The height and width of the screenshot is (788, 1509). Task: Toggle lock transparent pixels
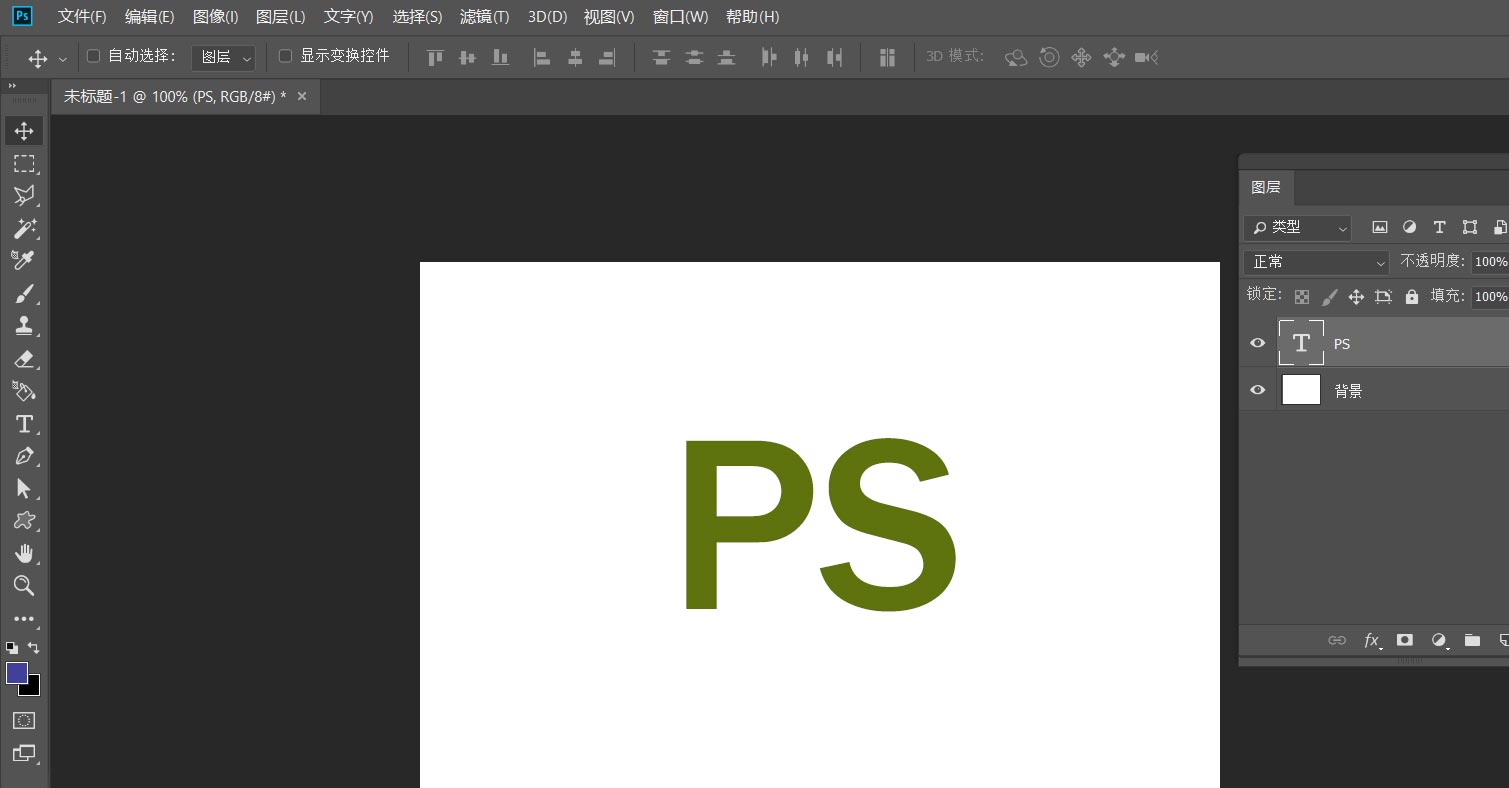pyautogui.click(x=1302, y=297)
